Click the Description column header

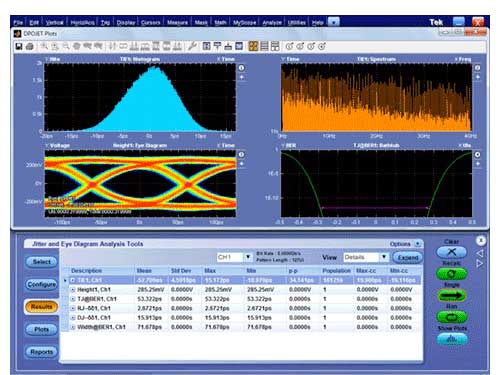(87, 271)
